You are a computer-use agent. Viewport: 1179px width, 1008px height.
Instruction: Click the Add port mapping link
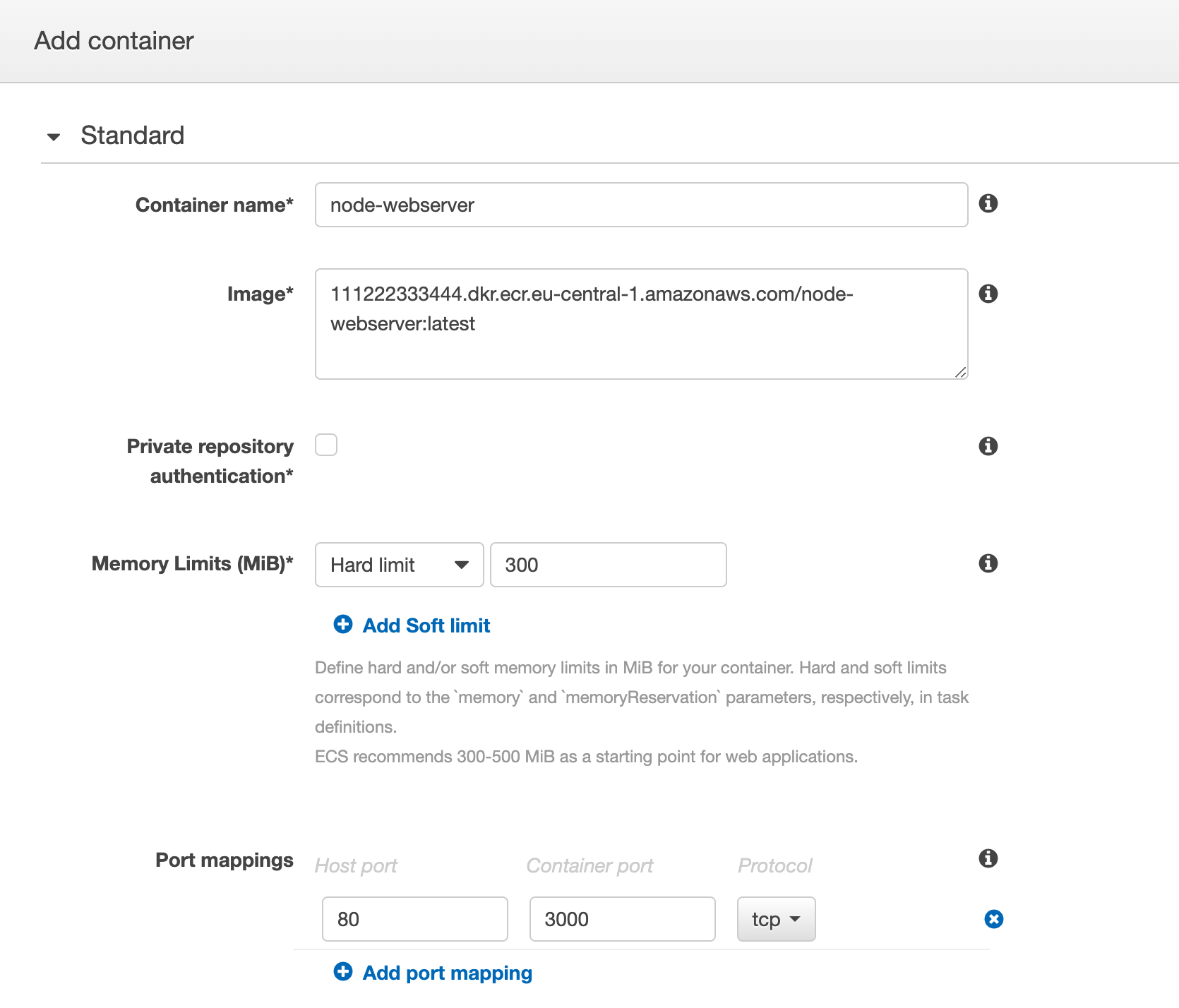[x=448, y=973]
